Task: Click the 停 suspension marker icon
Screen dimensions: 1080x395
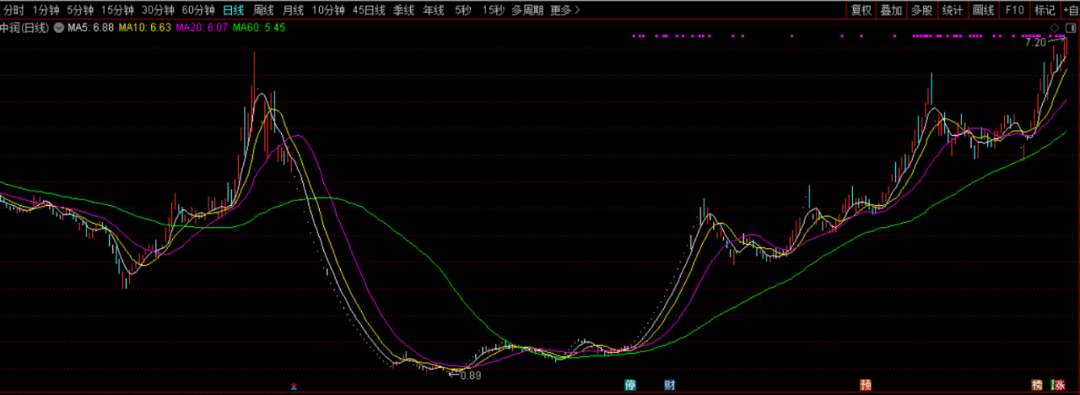Action: click(630, 385)
